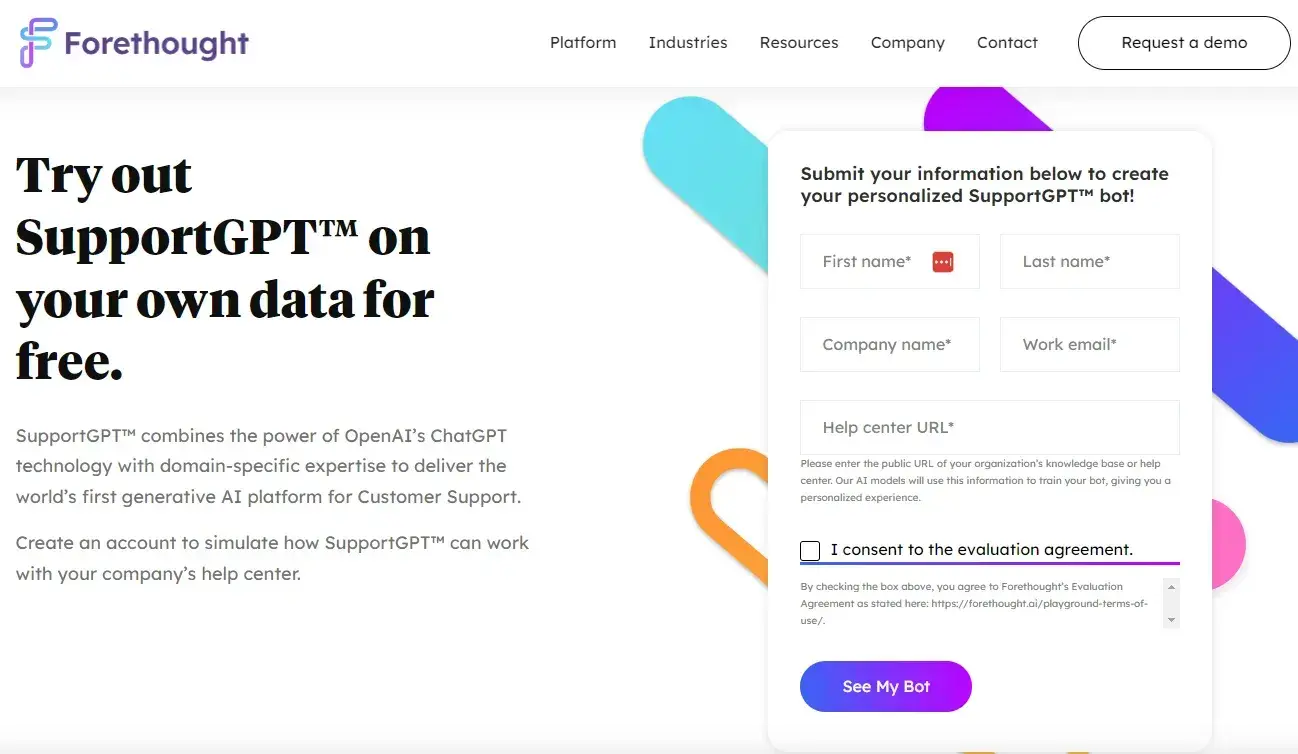This screenshot has height=754, width=1298.
Task: Submit form with See My Bot
Action: (x=886, y=686)
